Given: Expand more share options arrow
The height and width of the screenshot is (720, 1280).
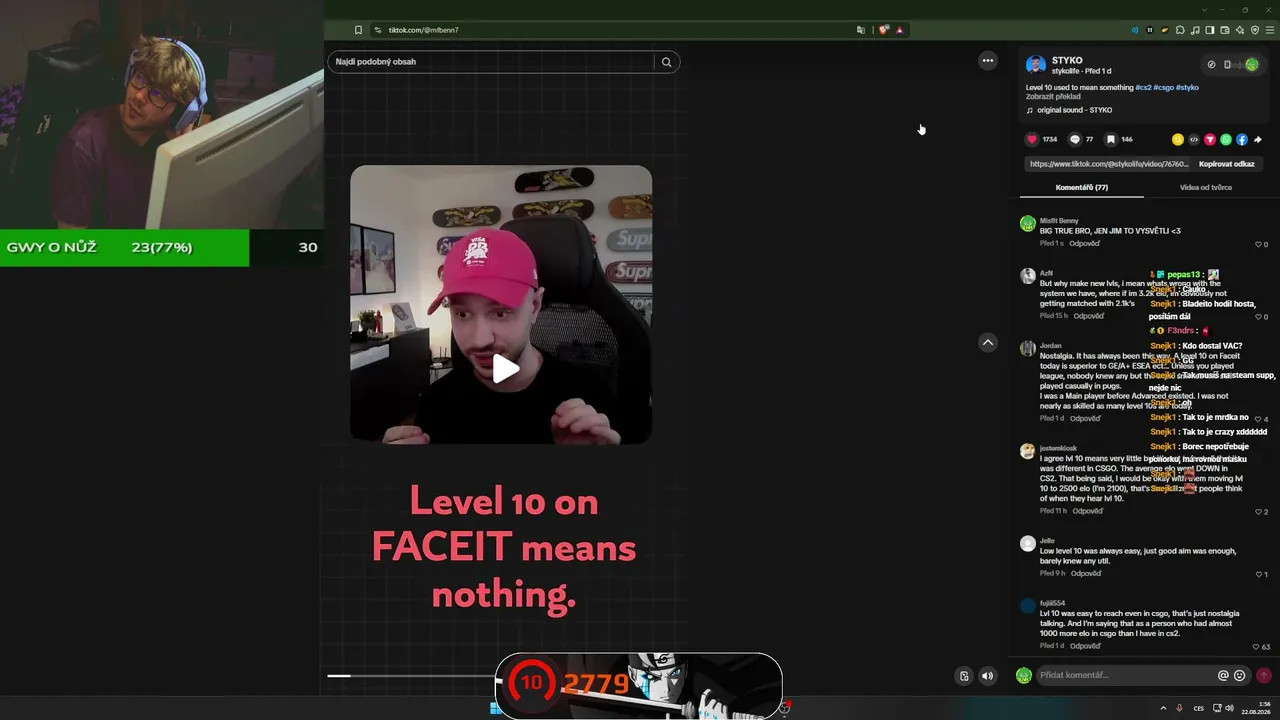Looking at the screenshot, I should (x=1258, y=140).
